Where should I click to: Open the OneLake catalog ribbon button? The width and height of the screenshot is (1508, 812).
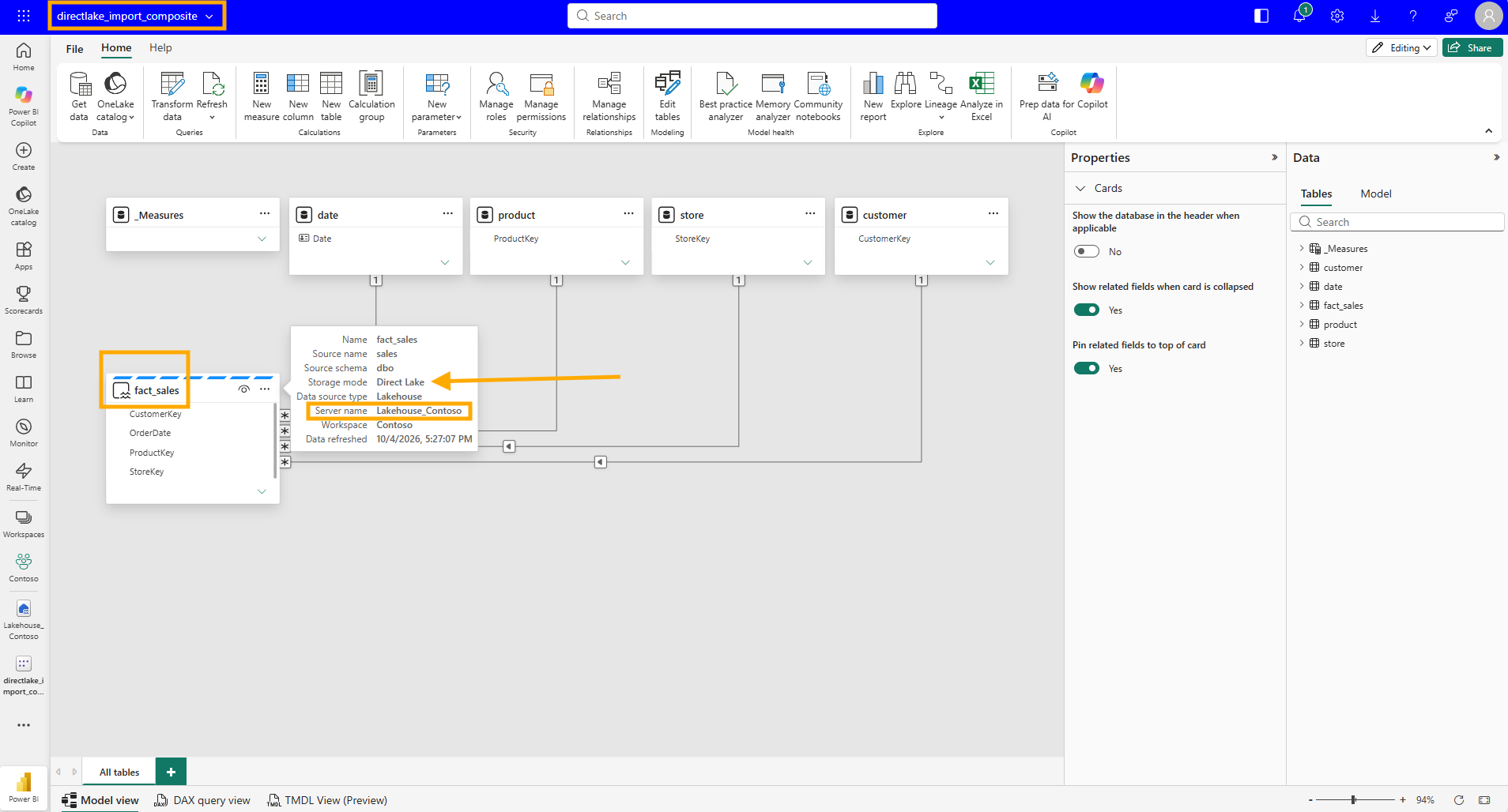coord(115,96)
